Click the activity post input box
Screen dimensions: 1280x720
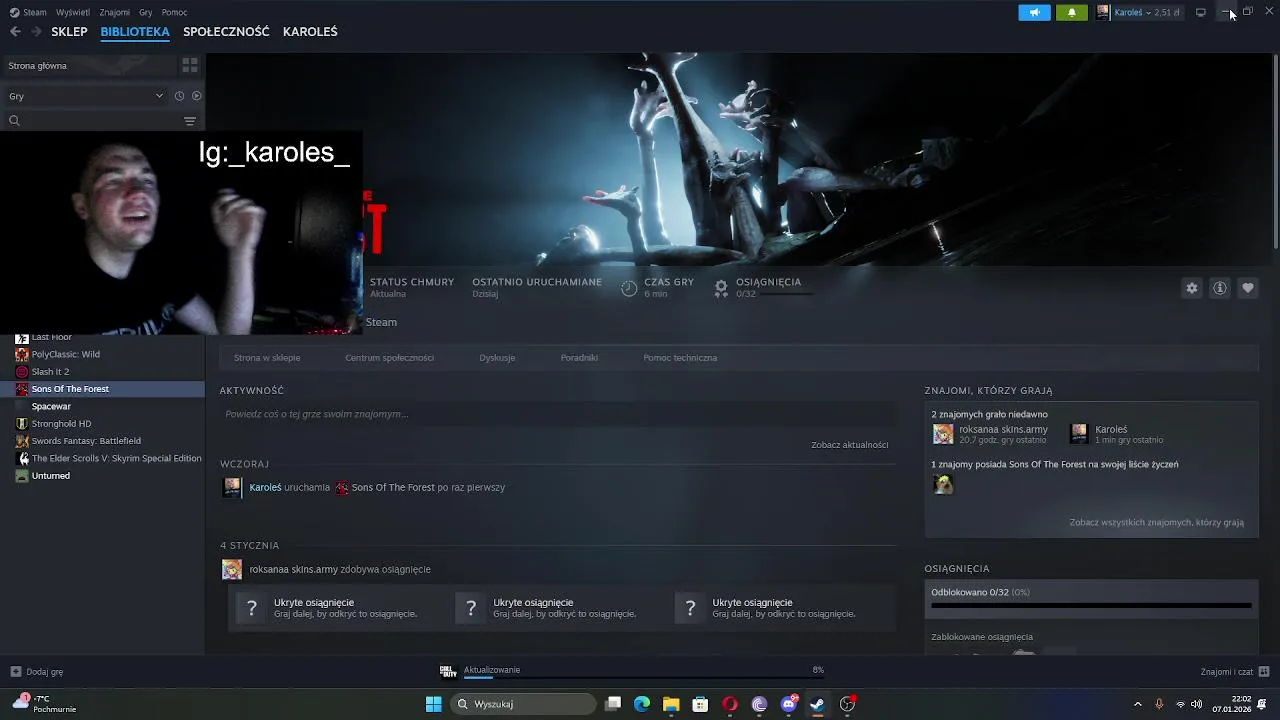tap(558, 414)
